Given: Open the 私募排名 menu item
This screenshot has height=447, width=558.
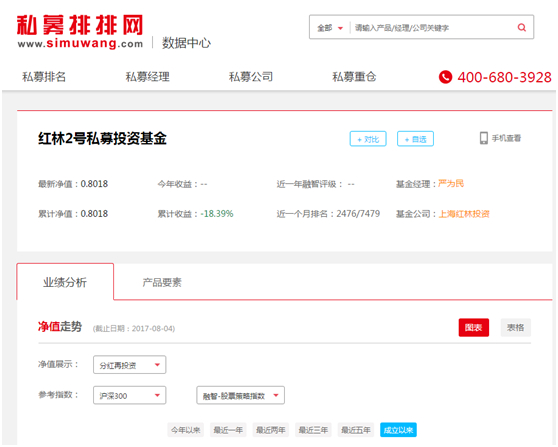Looking at the screenshot, I should pyautogui.click(x=44, y=77).
